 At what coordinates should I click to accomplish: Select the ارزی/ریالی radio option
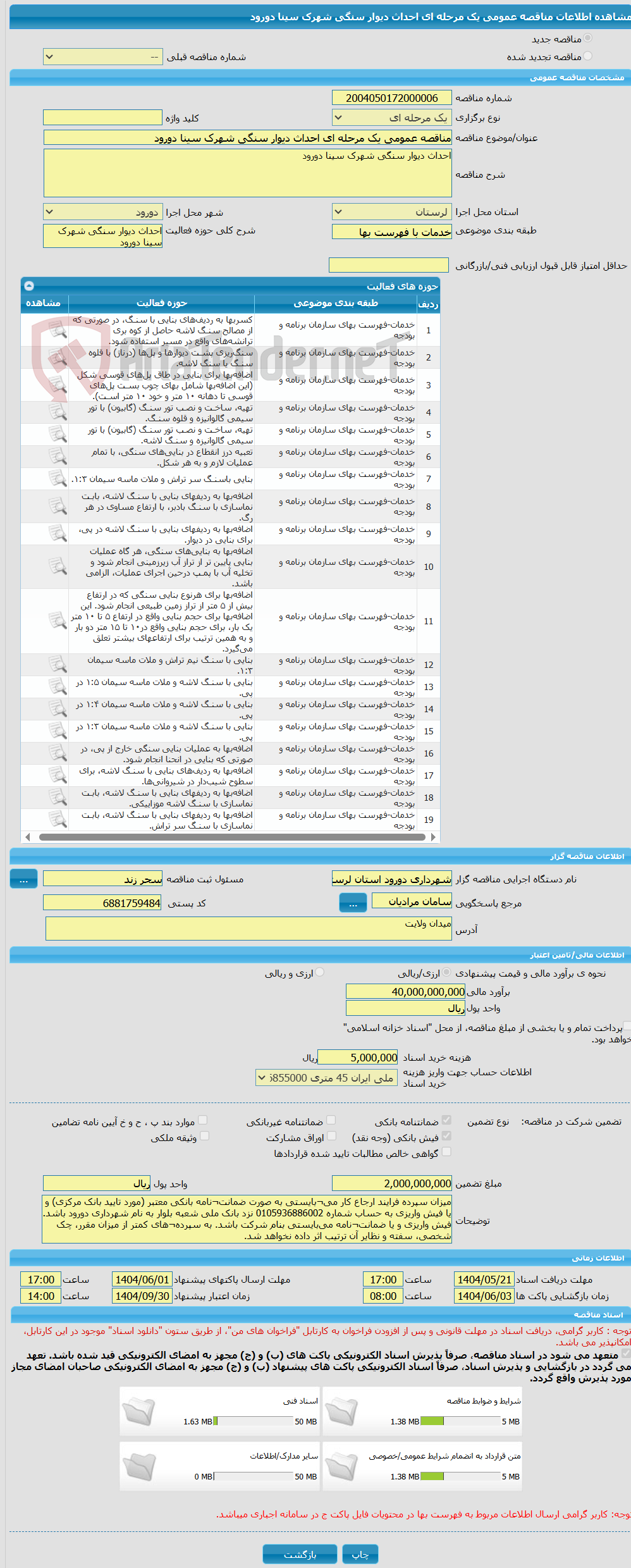[447, 972]
